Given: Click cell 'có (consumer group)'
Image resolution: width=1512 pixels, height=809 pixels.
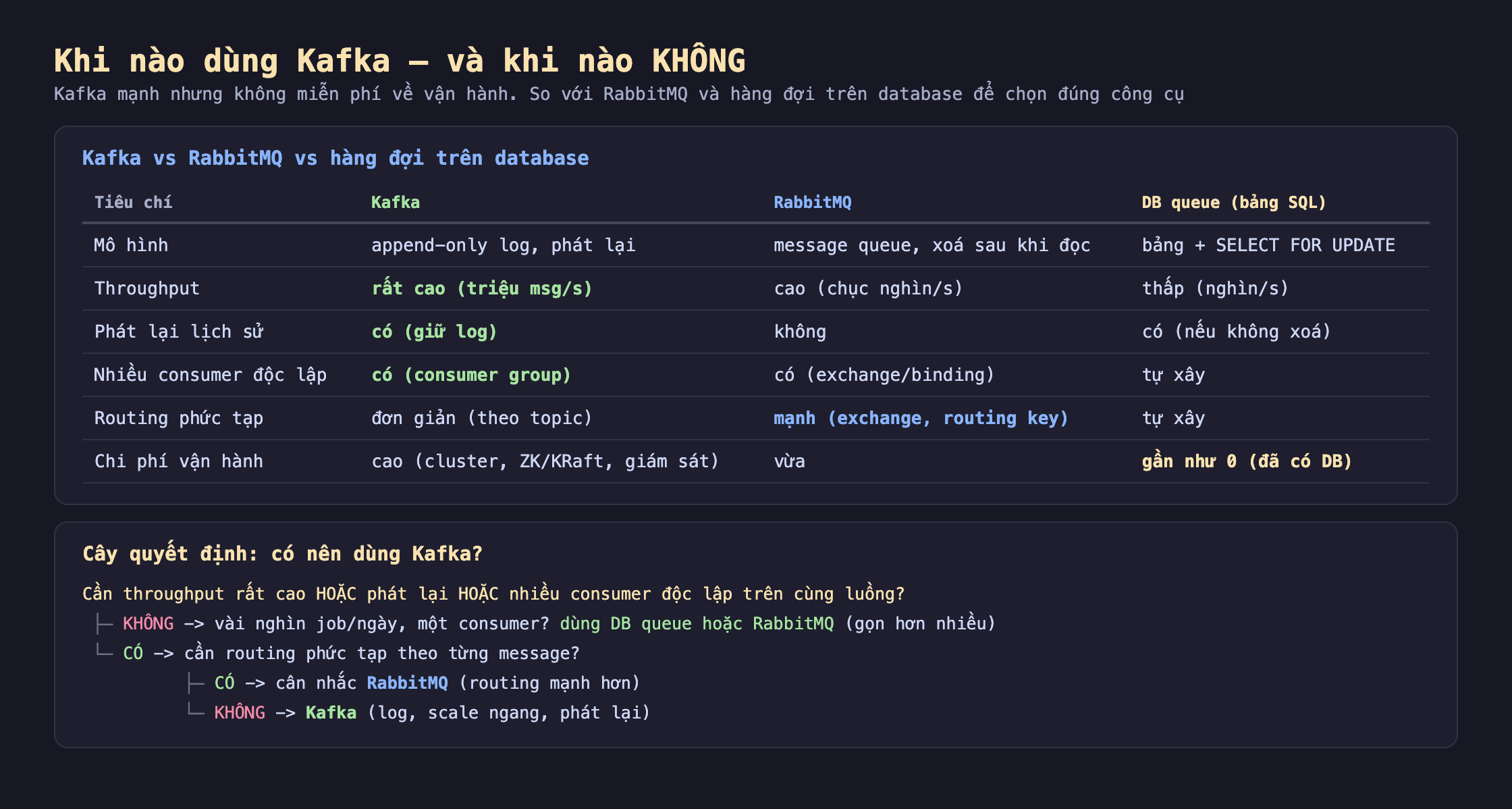Looking at the screenshot, I should (x=471, y=375).
